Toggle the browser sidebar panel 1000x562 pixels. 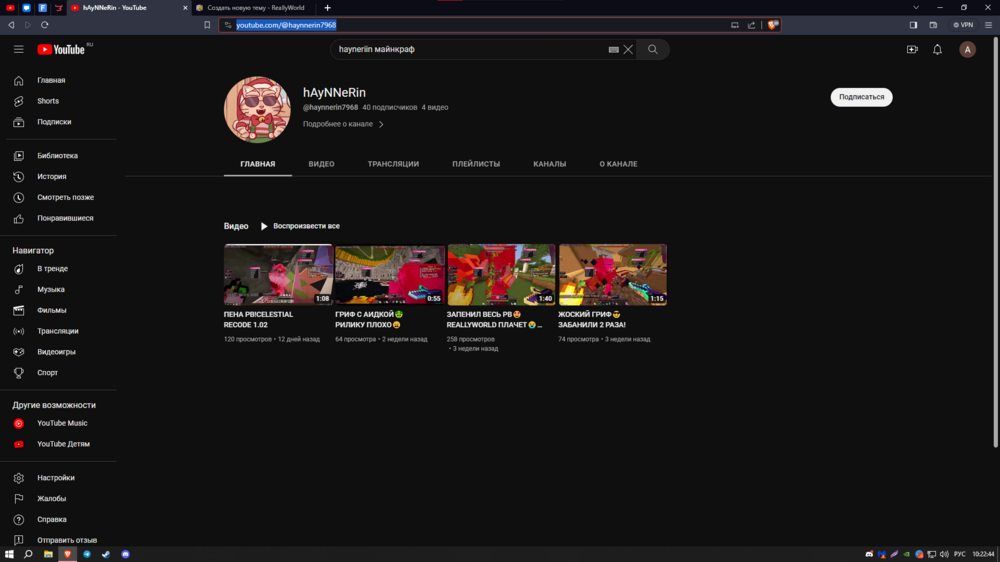click(x=913, y=25)
